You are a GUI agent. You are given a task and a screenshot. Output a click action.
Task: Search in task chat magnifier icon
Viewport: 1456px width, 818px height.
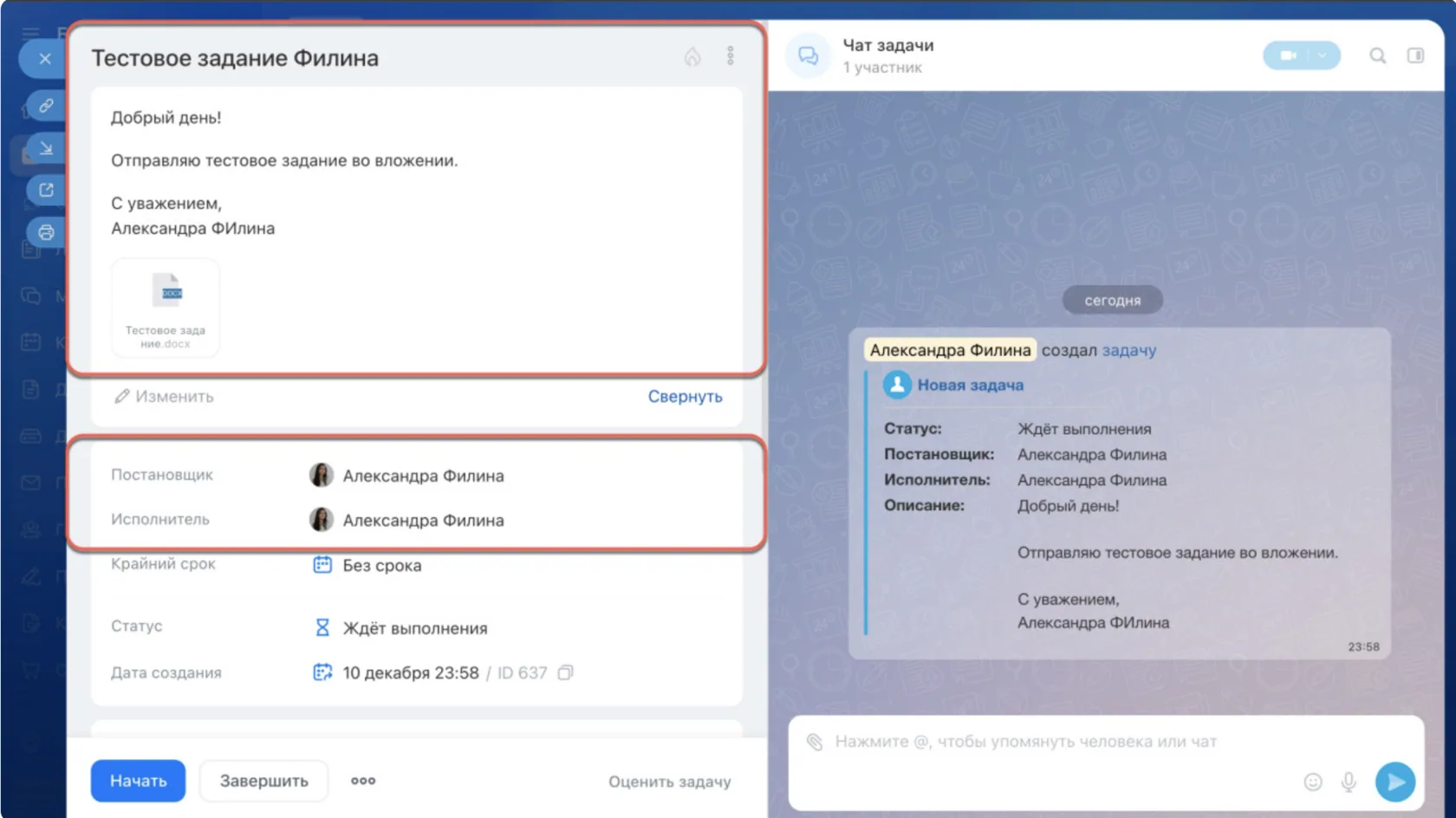coord(1377,56)
